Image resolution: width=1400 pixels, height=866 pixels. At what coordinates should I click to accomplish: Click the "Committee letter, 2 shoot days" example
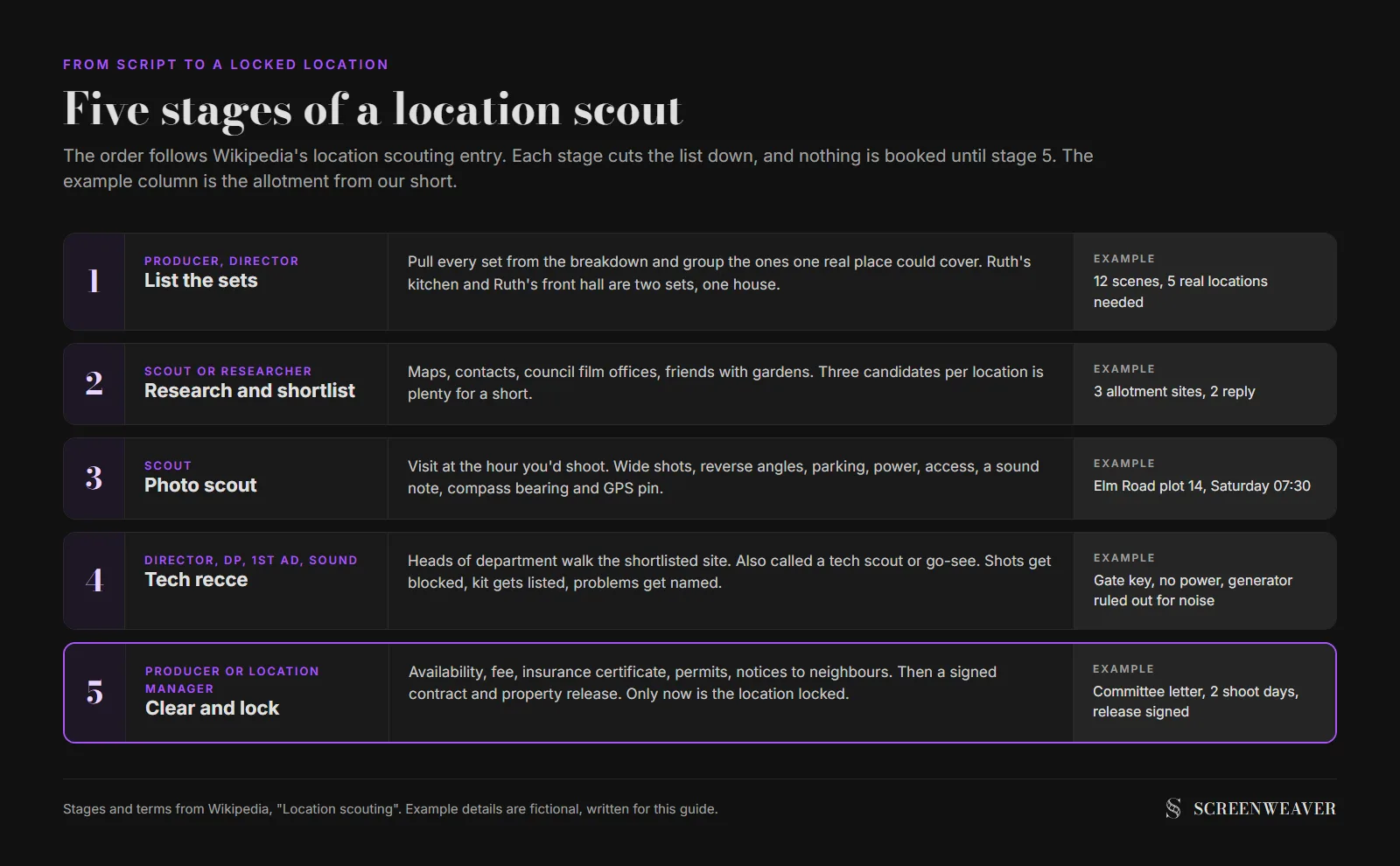1195,702
